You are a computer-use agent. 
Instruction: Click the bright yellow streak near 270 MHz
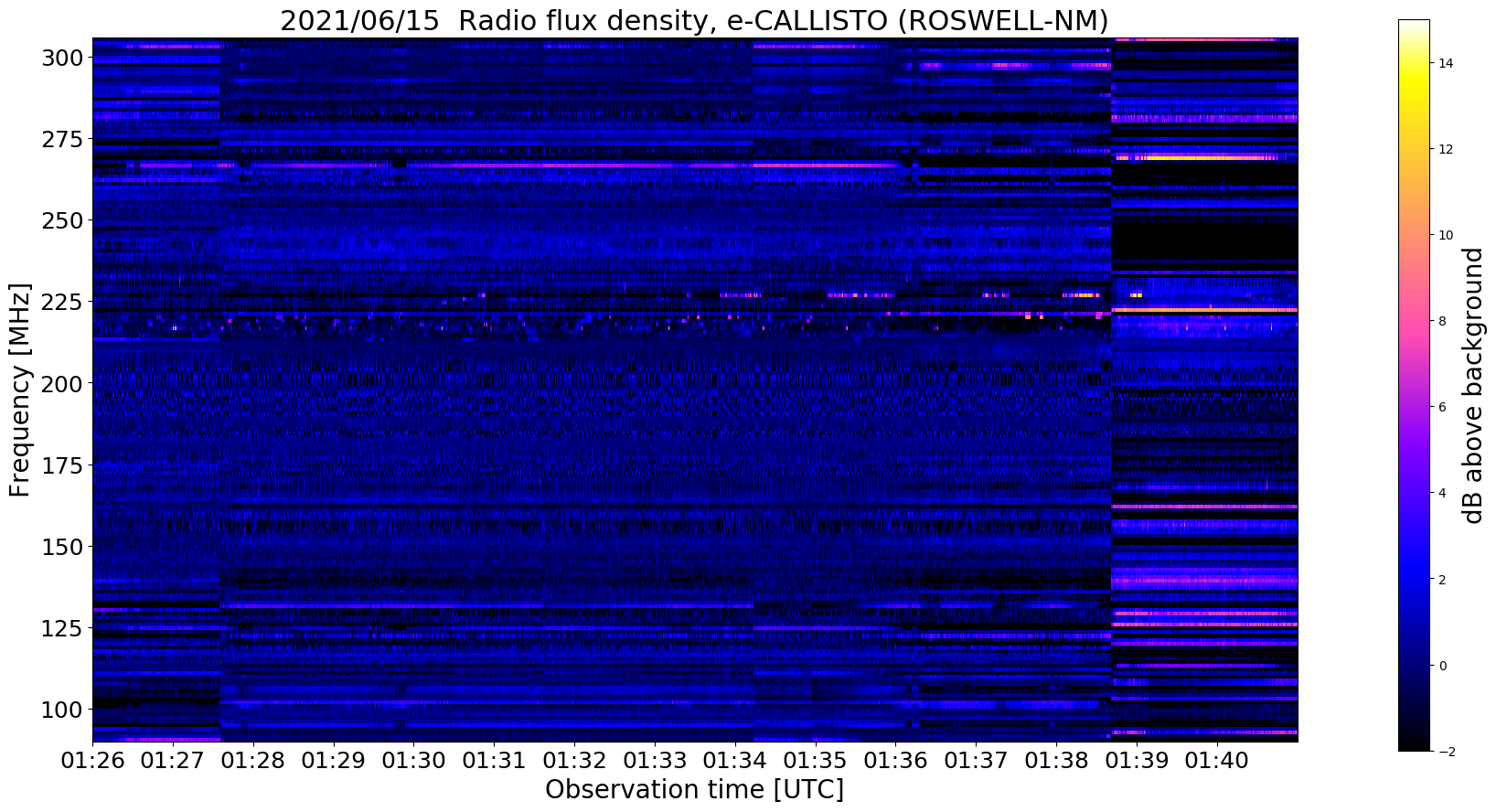tap(1196, 157)
